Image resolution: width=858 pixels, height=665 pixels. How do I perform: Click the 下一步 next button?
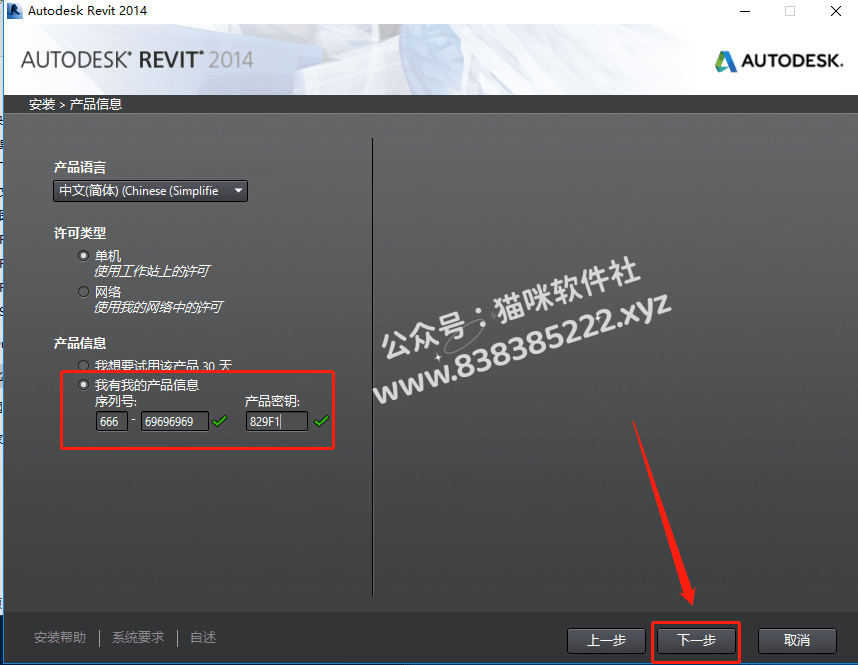click(696, 640)
